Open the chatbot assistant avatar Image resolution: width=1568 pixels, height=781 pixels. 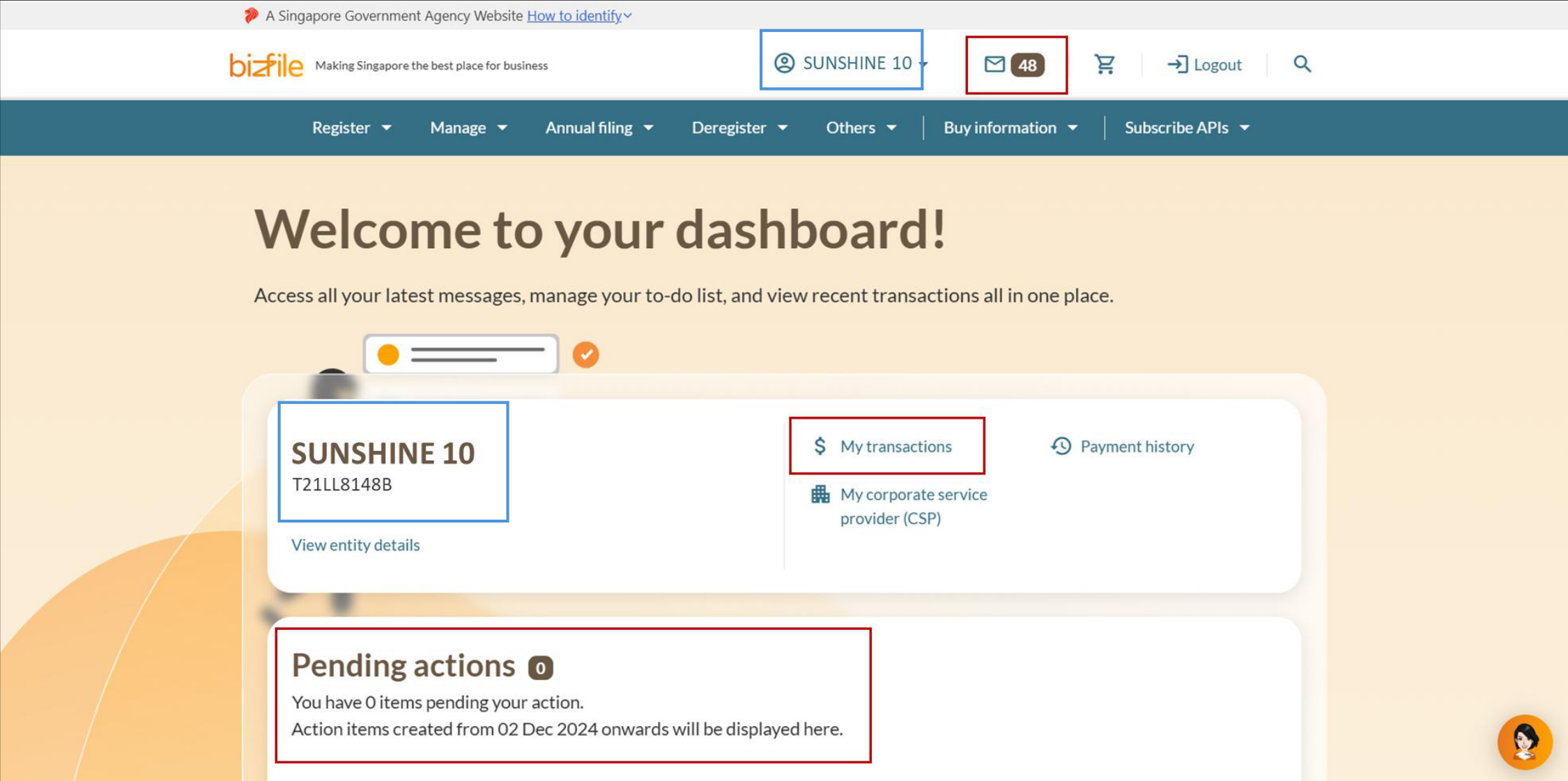pos(1525,742)
